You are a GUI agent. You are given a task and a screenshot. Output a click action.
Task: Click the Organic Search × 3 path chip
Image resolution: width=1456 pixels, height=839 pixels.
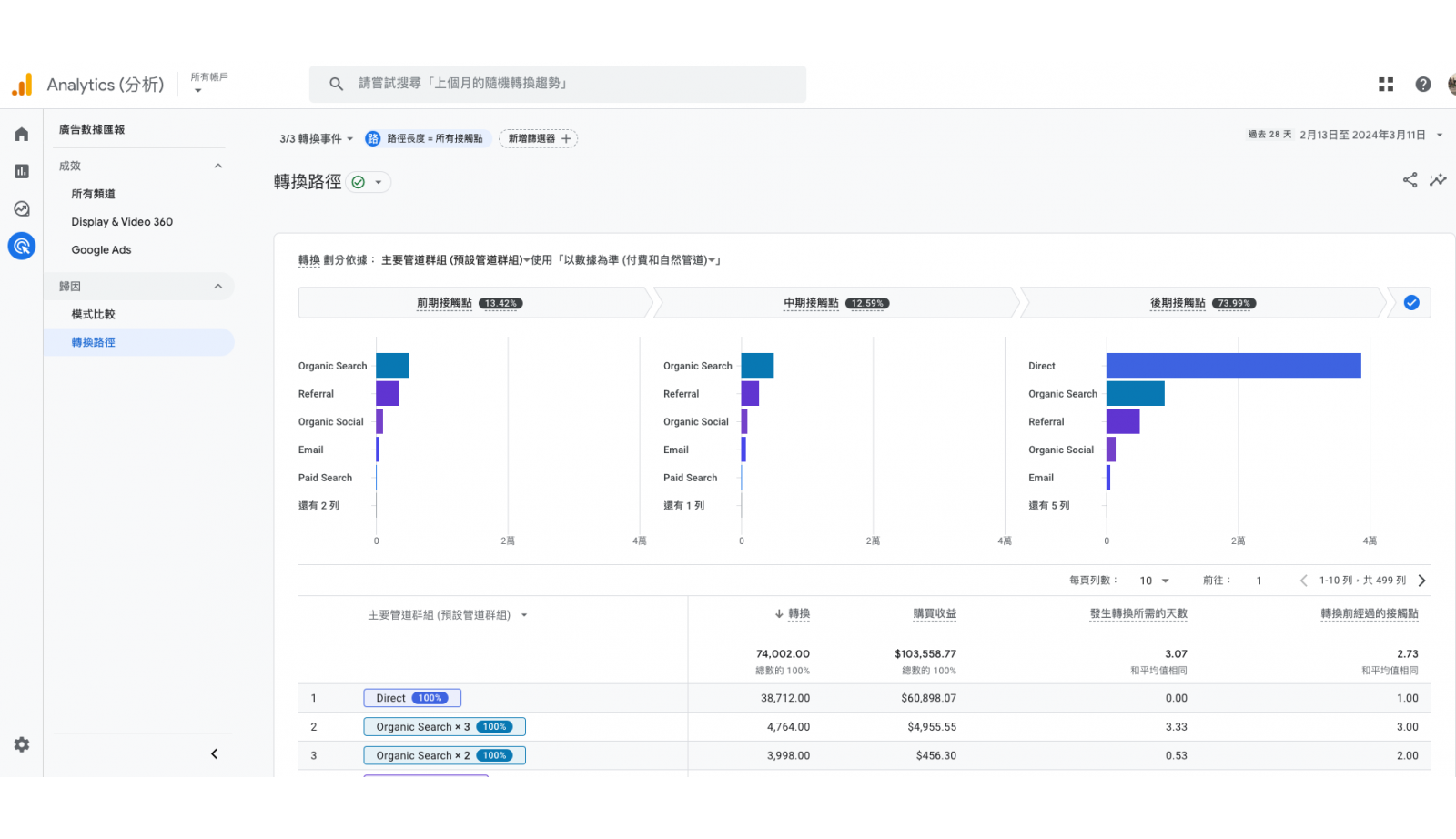[444, 727]
